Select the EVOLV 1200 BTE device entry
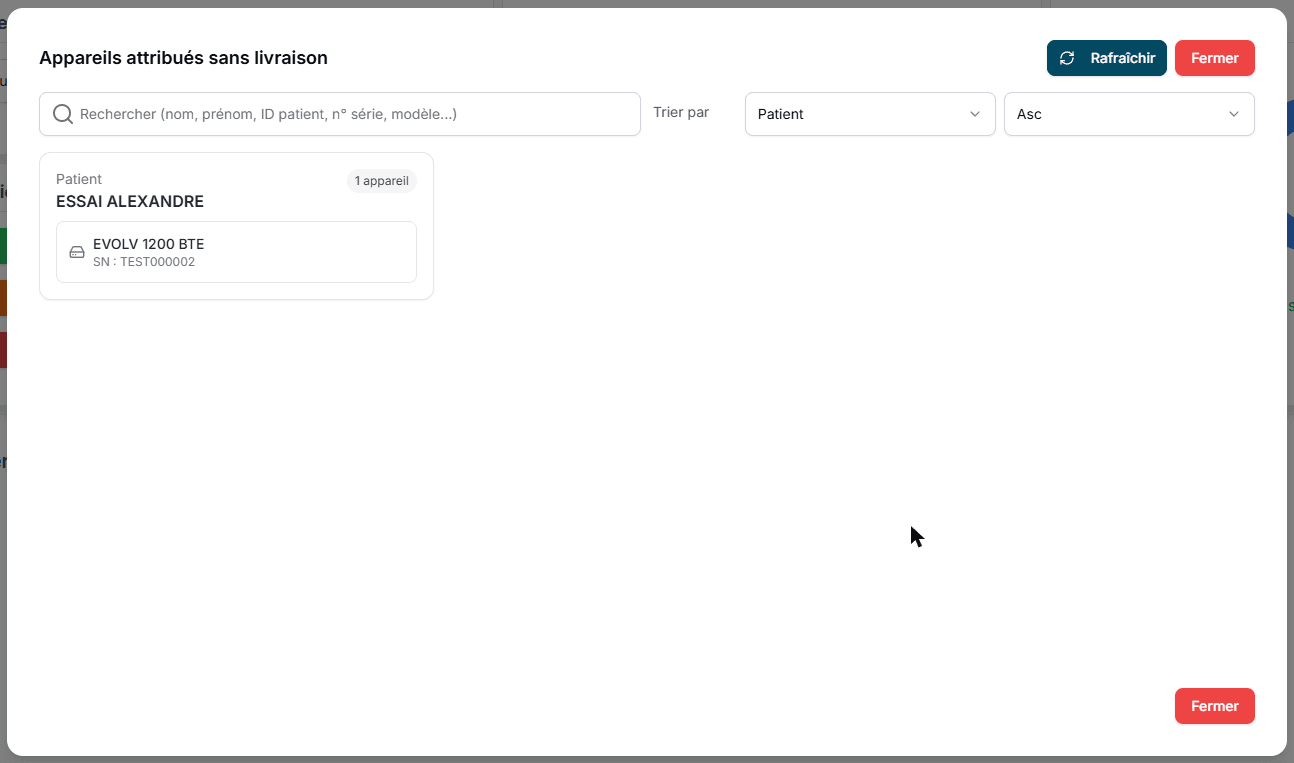1294x763 pixels. click(236, 252)
